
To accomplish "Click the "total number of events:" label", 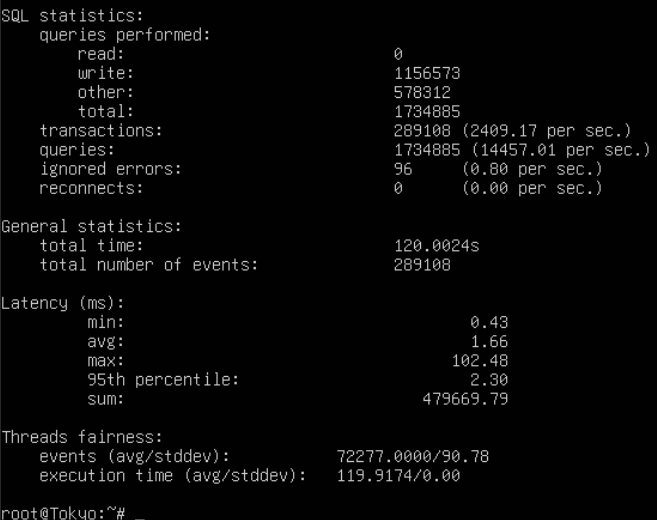I will pyautogui.click(x=149, y=265).
